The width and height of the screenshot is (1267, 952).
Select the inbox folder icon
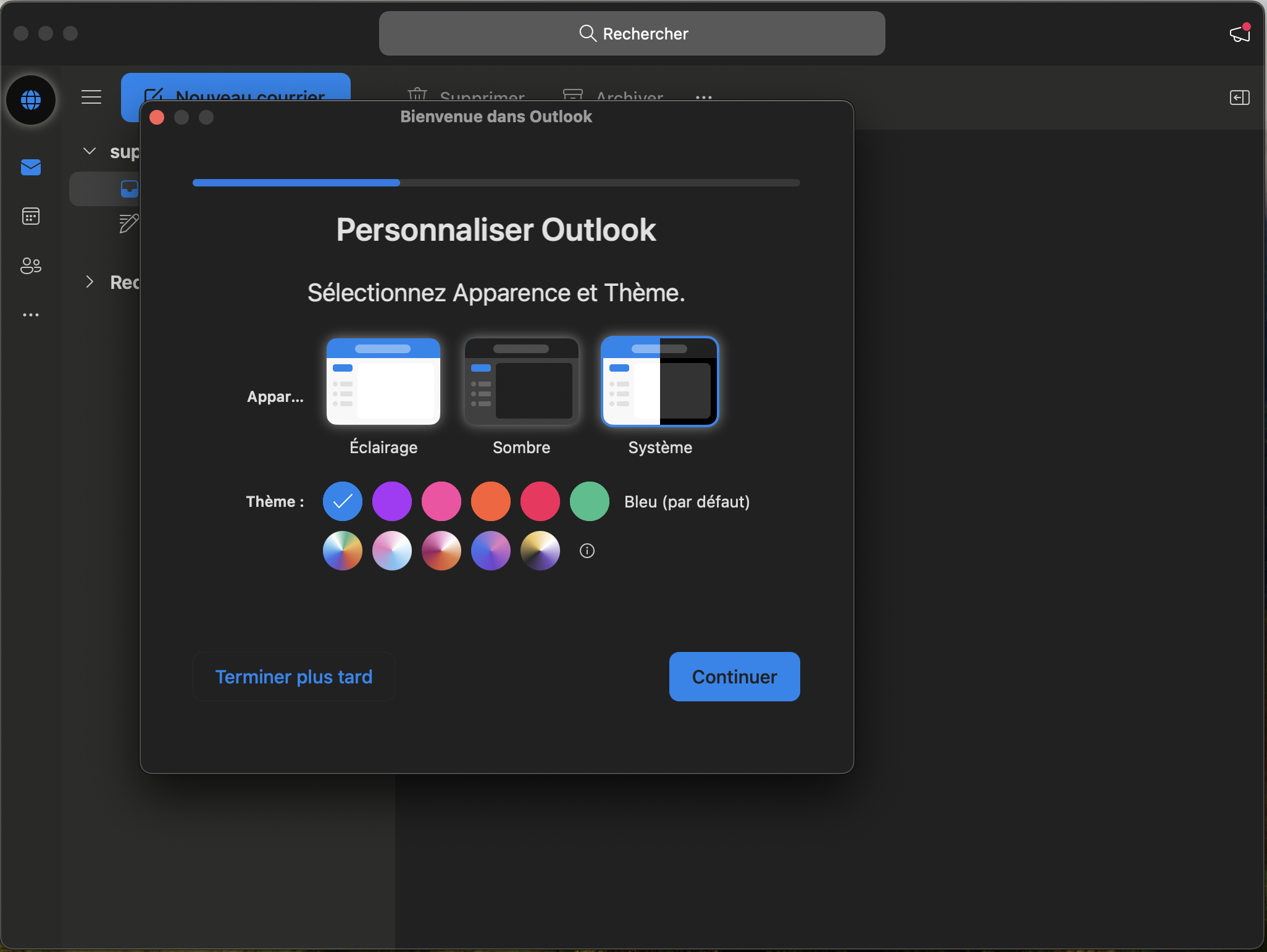pos(129,188)
